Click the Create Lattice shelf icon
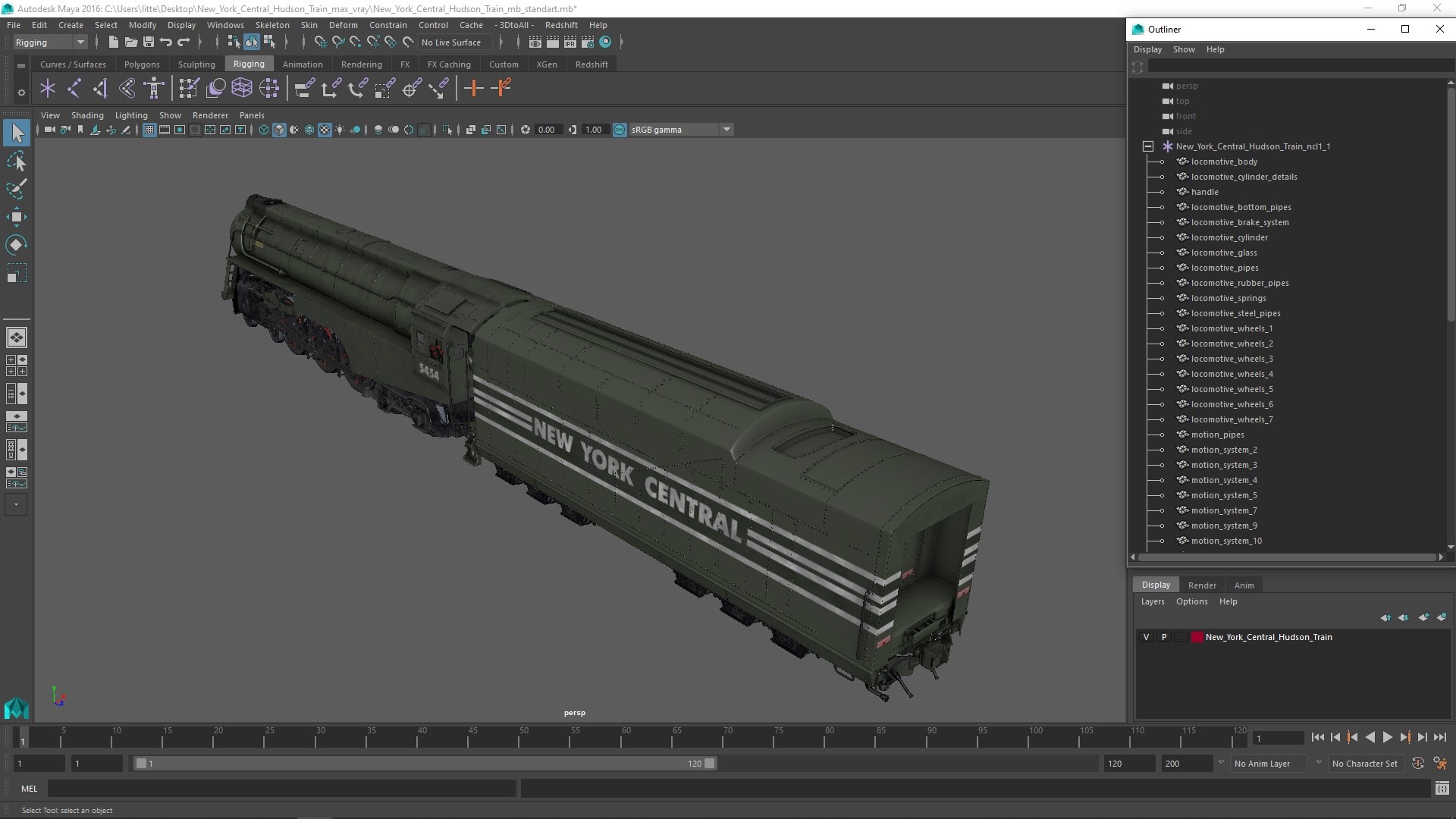 (x=242, y=89)
